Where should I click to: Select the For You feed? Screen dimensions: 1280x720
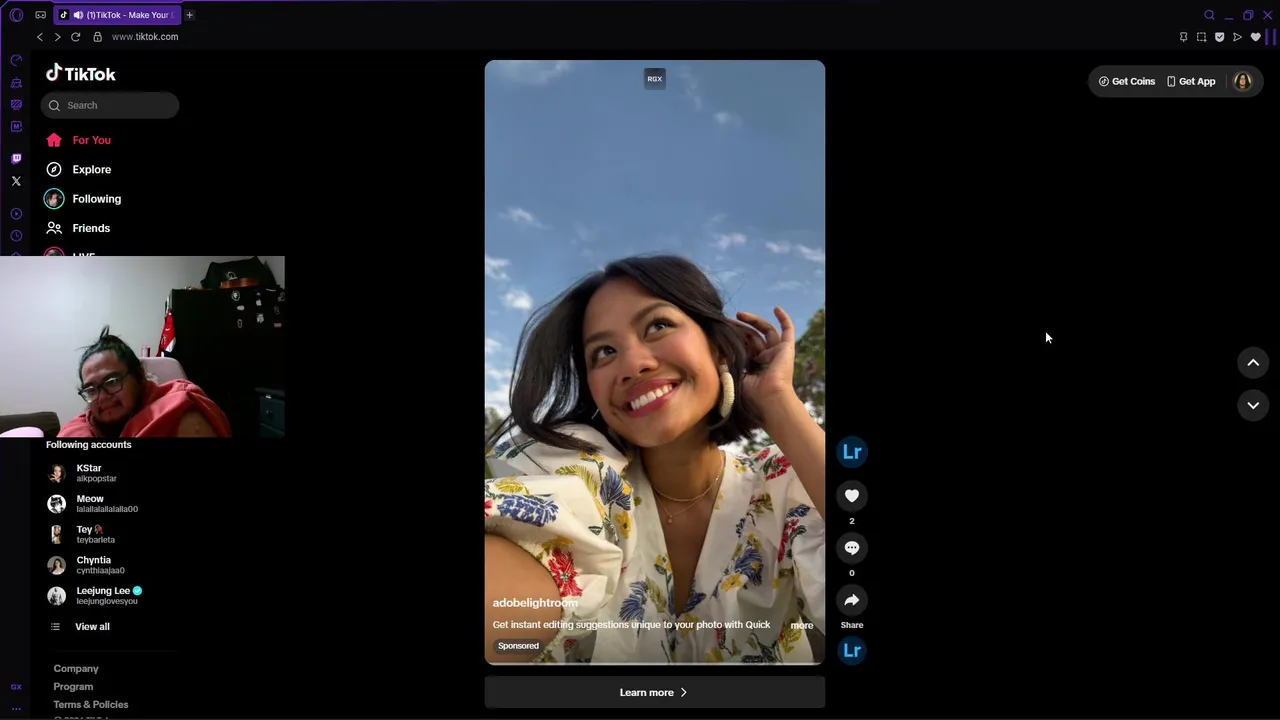click(x=78, y=140)
